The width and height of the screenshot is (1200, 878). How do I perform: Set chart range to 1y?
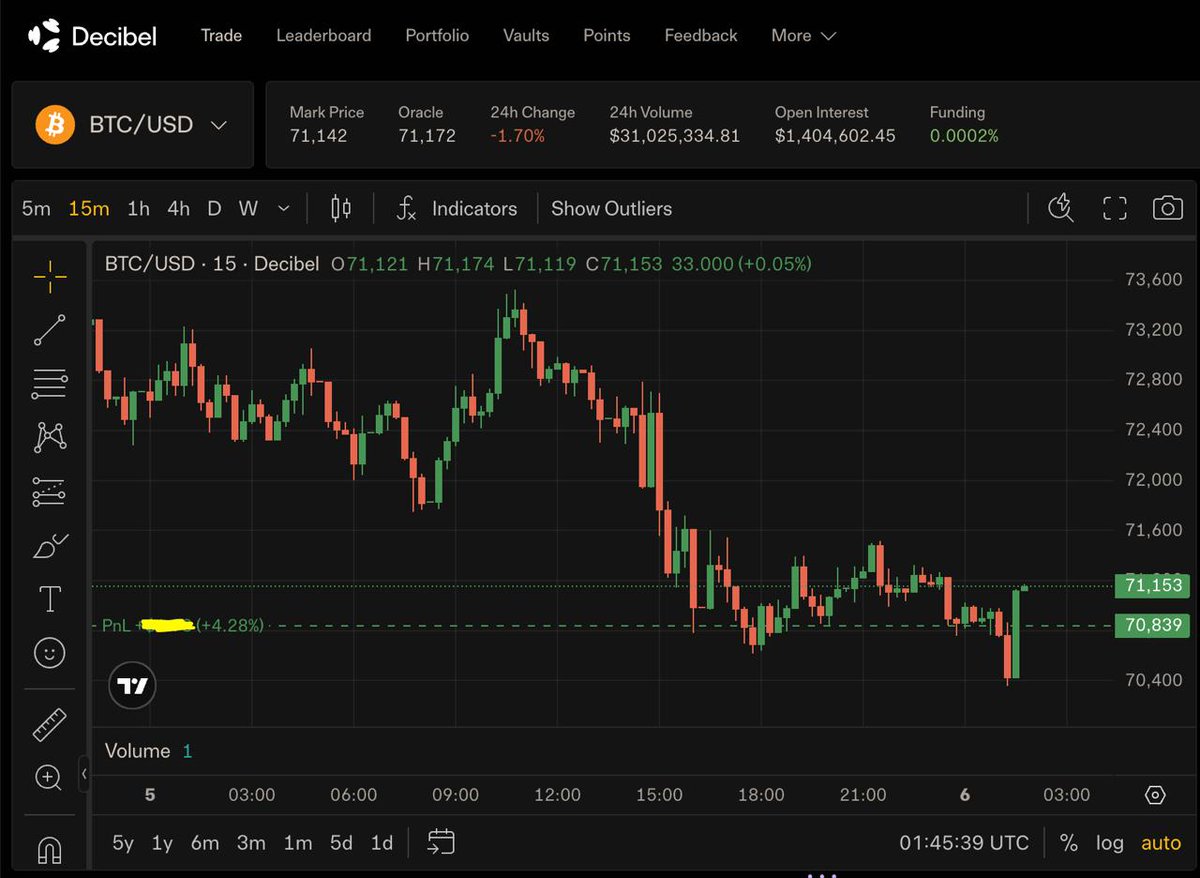click(162, 843)
